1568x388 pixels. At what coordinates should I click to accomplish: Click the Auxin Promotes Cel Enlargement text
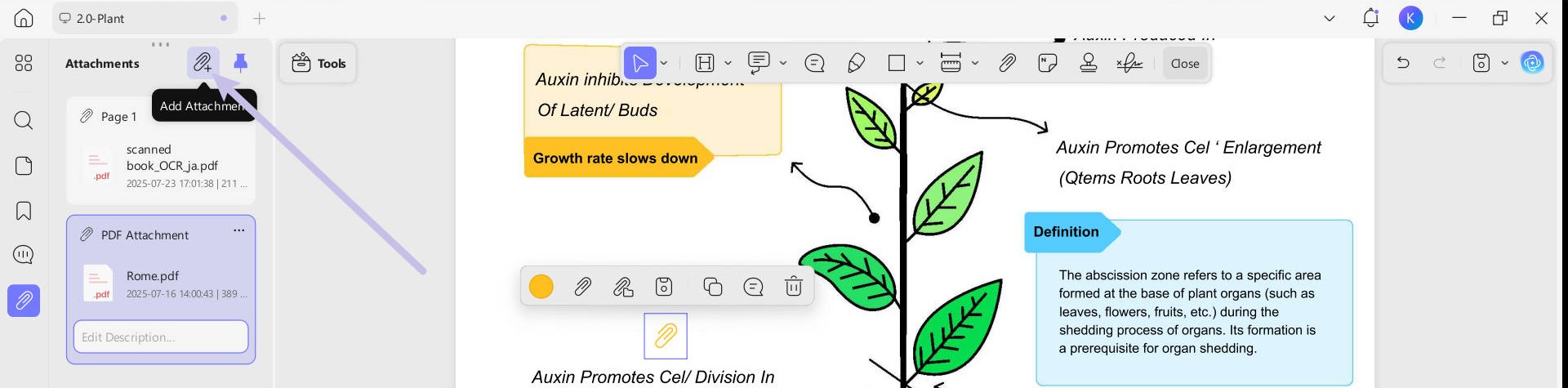pyautogui.click(x=1188, y=148)
